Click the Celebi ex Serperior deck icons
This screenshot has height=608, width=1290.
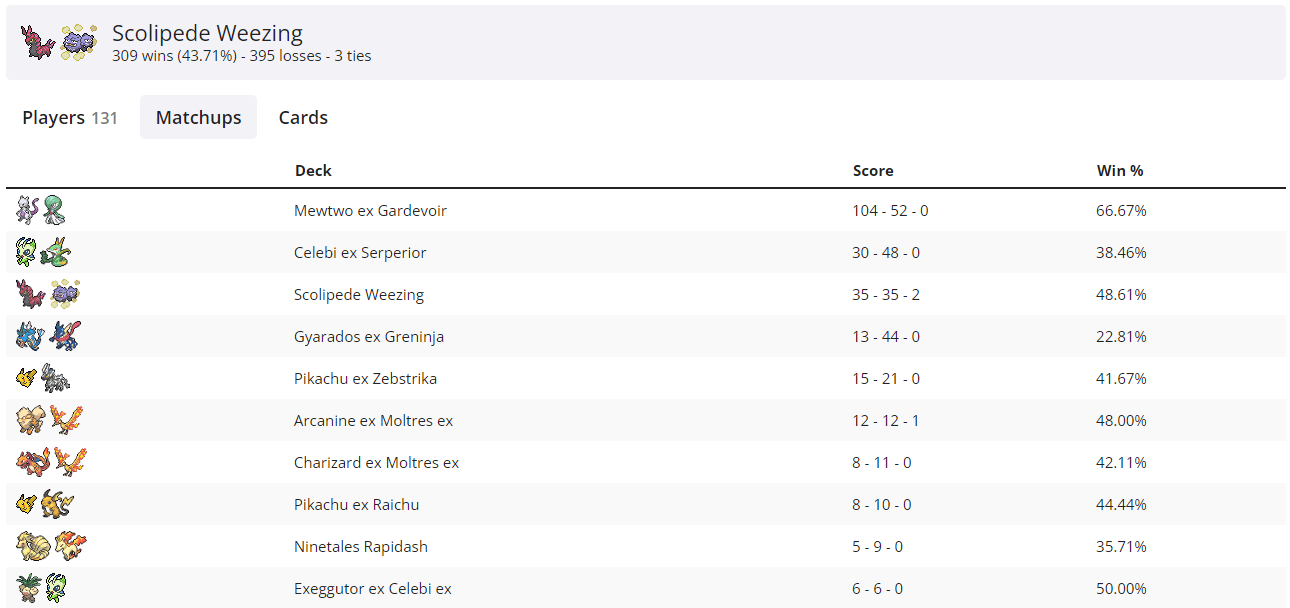[x=43, y=253]
